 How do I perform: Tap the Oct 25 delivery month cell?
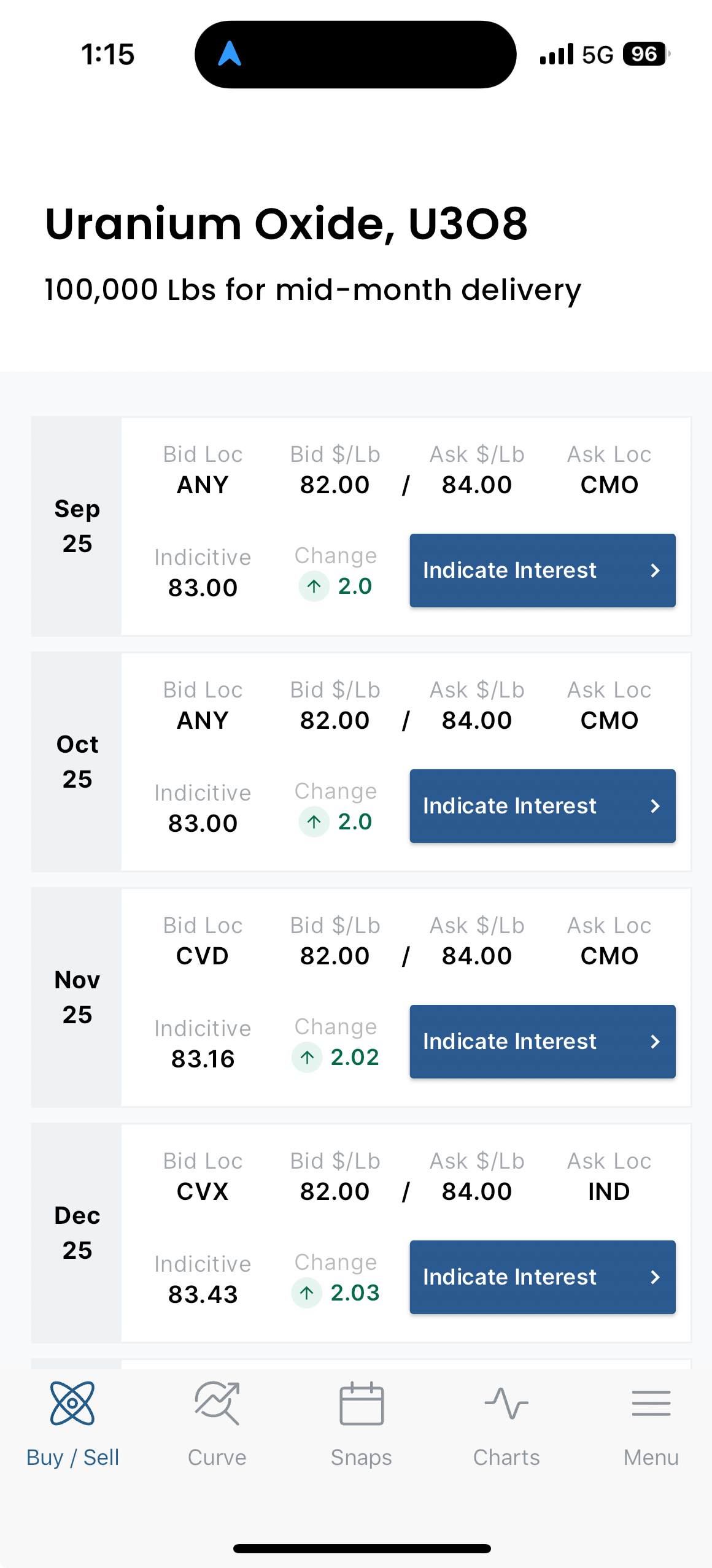(77, 761)
